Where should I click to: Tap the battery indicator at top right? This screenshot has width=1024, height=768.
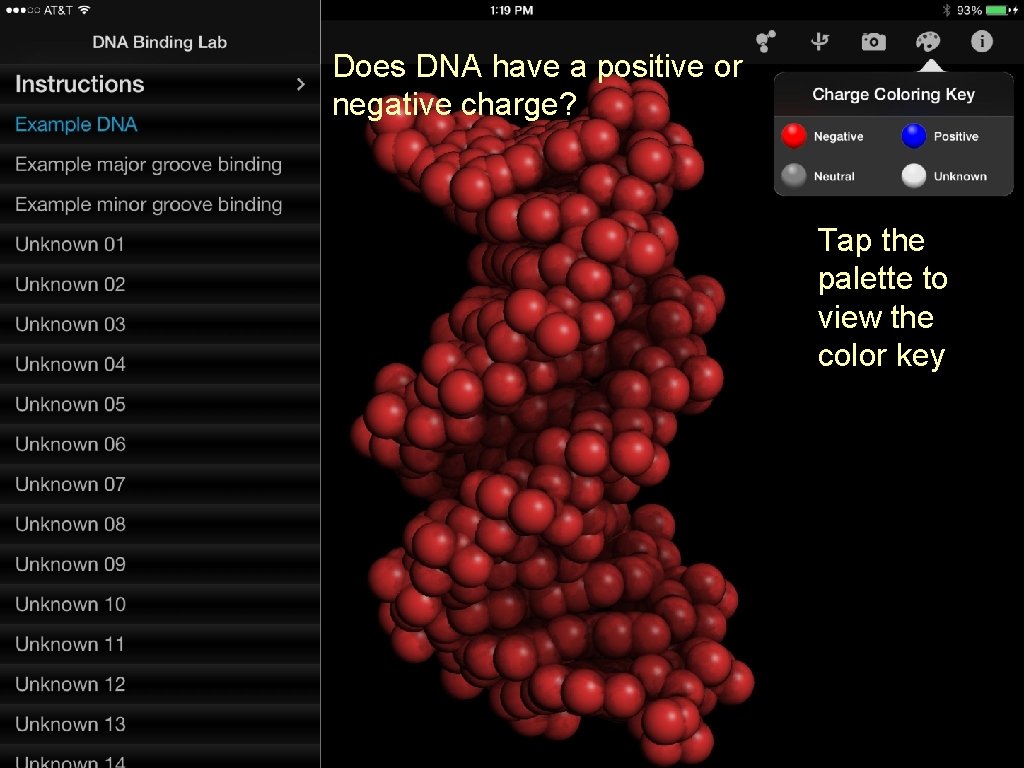click(x=996, y=9)
